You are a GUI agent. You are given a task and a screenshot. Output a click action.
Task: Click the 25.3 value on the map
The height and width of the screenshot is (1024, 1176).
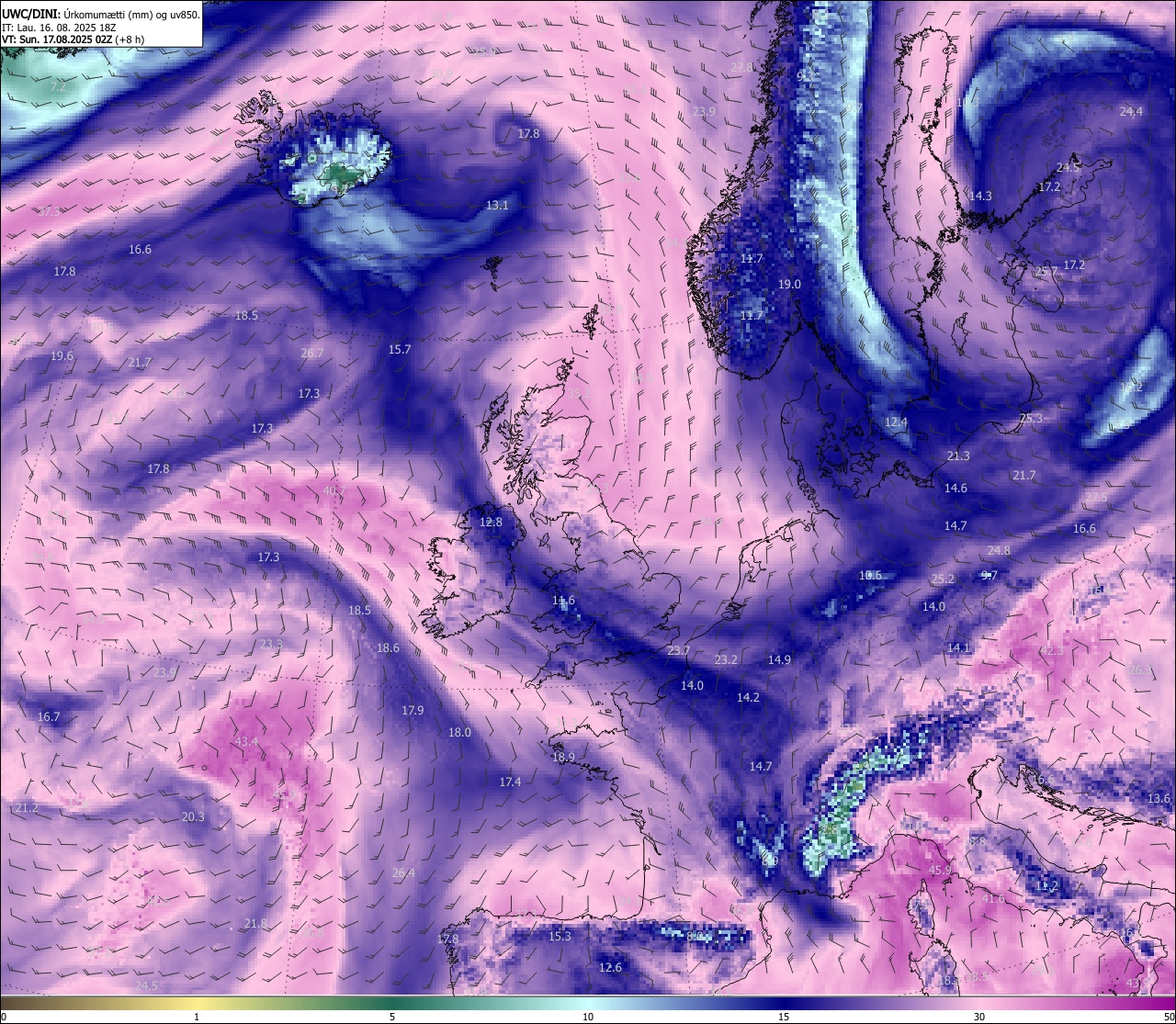click(1031, 419)
